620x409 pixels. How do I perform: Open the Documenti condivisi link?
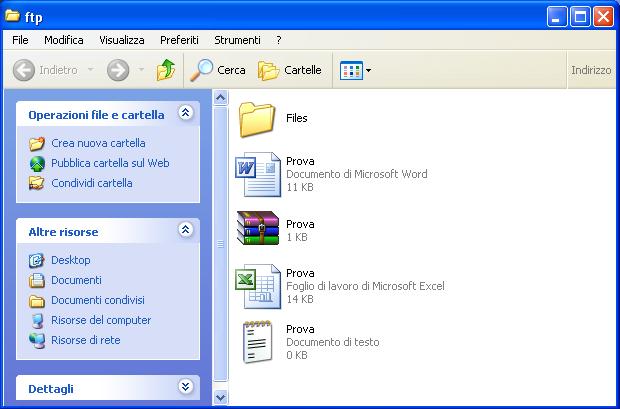click(x=98, y=300)
